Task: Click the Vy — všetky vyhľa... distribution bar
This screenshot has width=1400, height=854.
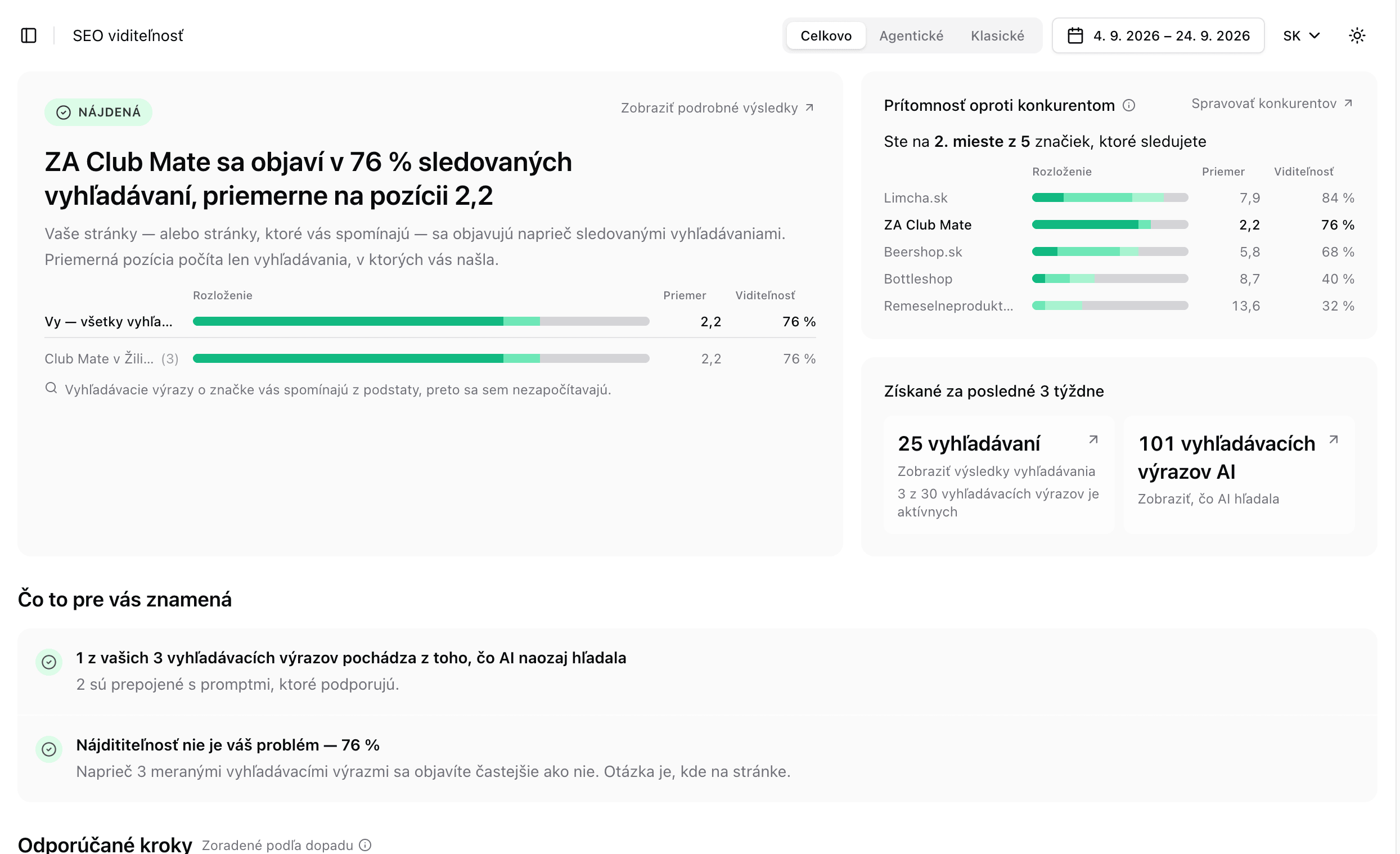Action: click(421, 322)
